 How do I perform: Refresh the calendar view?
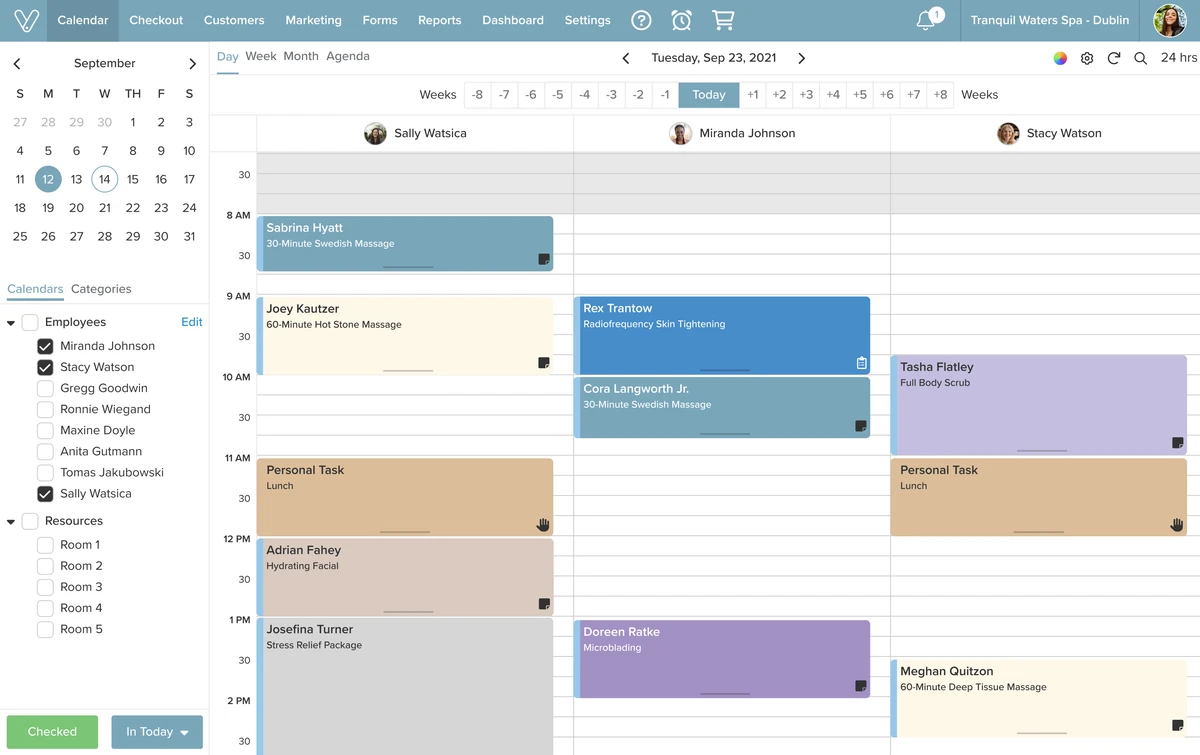(1114, 58)
